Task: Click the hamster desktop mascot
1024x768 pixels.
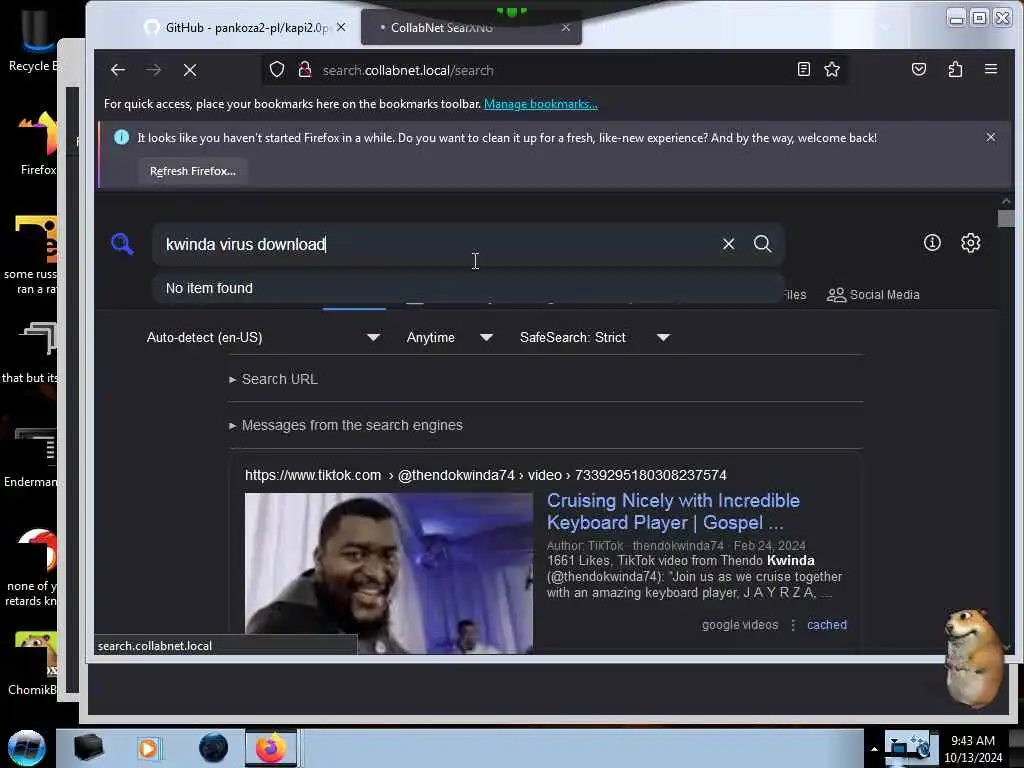Action: coord(974,658)
